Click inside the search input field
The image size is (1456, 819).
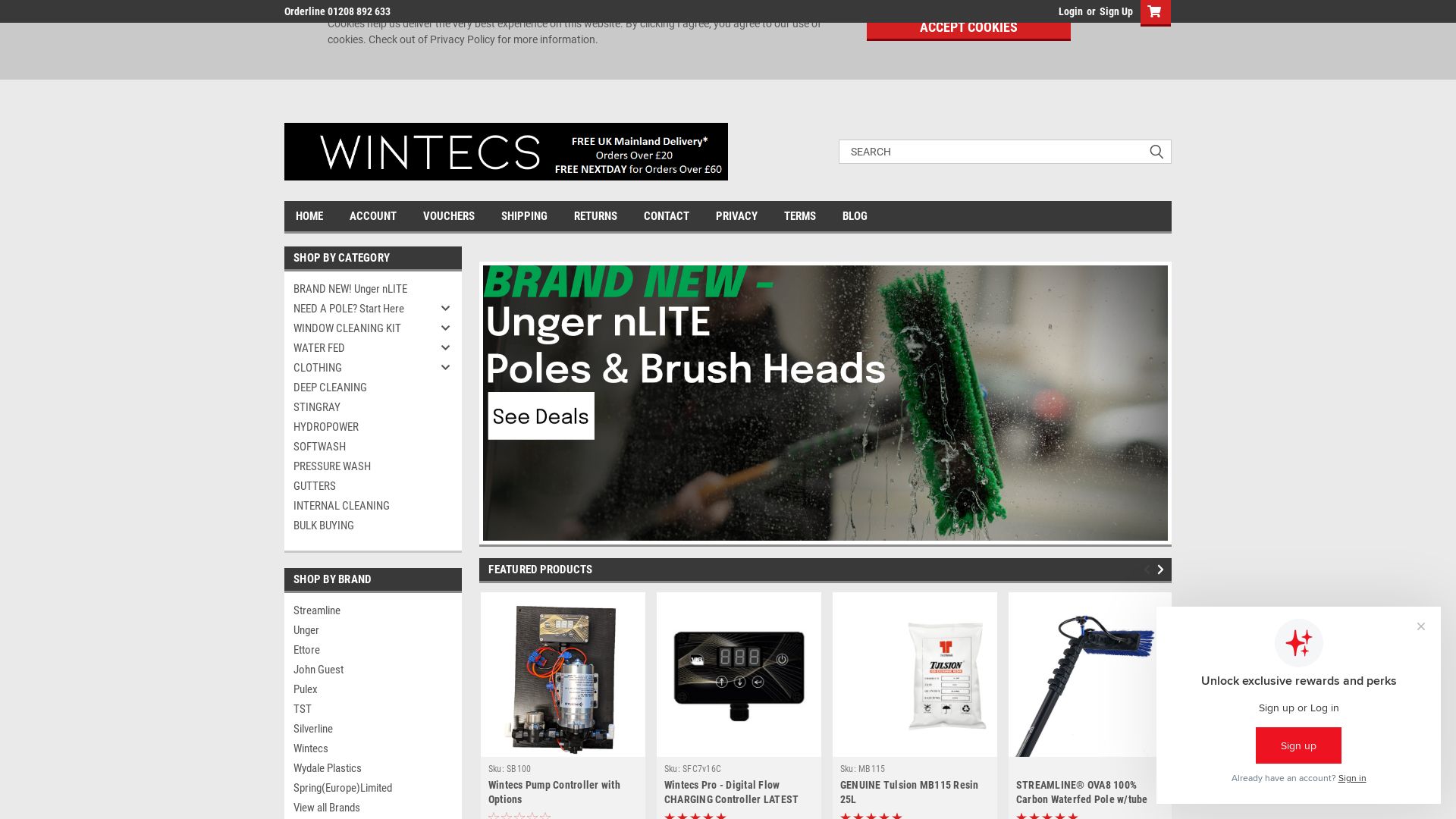coord(986,152)
